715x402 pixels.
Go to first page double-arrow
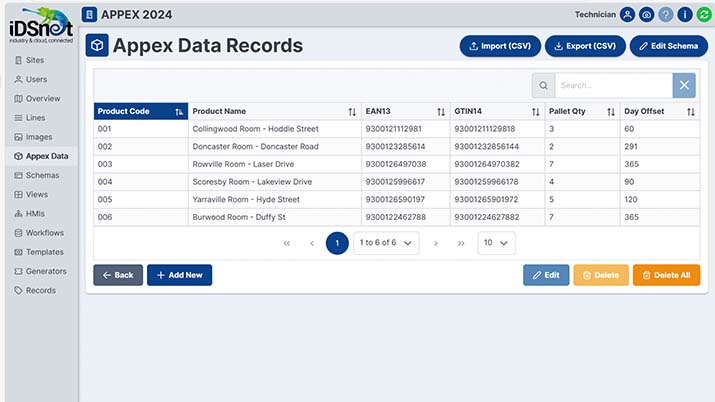[x=287, y=243]
